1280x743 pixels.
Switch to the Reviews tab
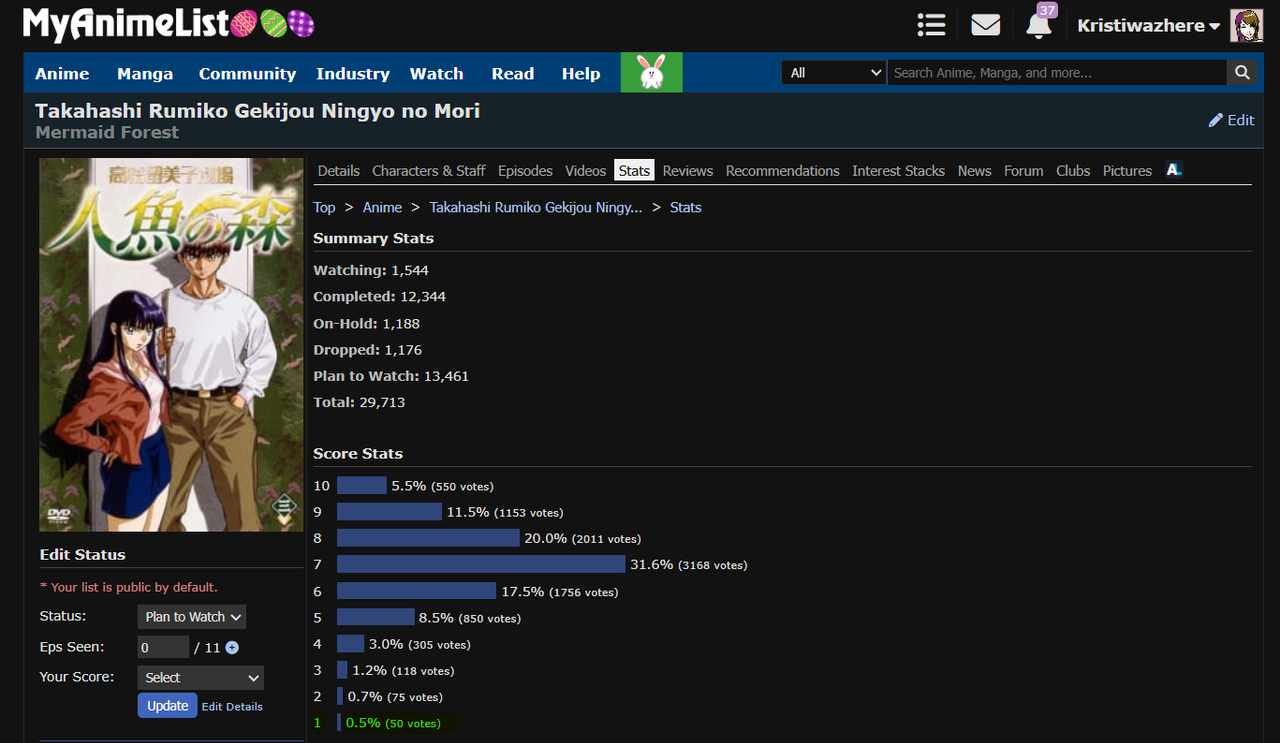pyautogui.click(x=688, y=171)
